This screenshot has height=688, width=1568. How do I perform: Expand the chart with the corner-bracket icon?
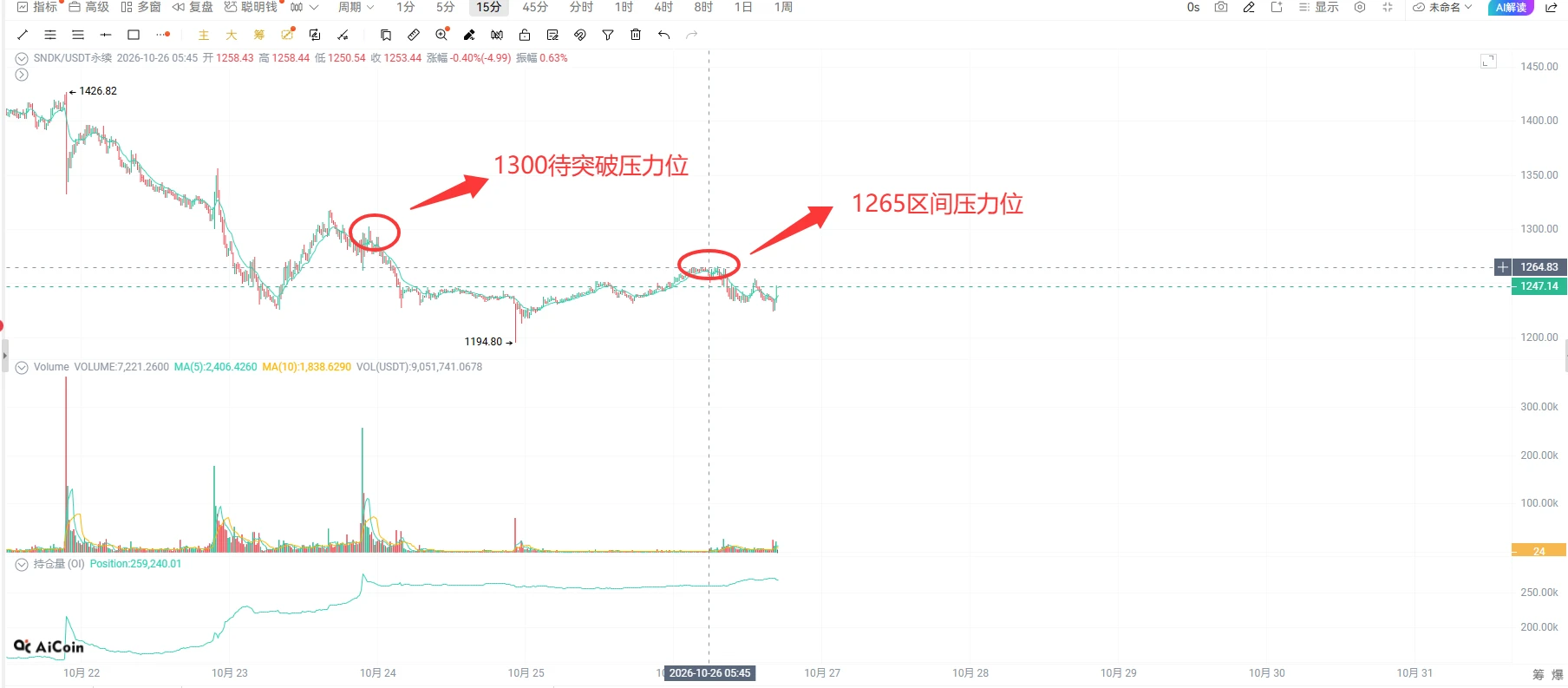(1488, 61)
